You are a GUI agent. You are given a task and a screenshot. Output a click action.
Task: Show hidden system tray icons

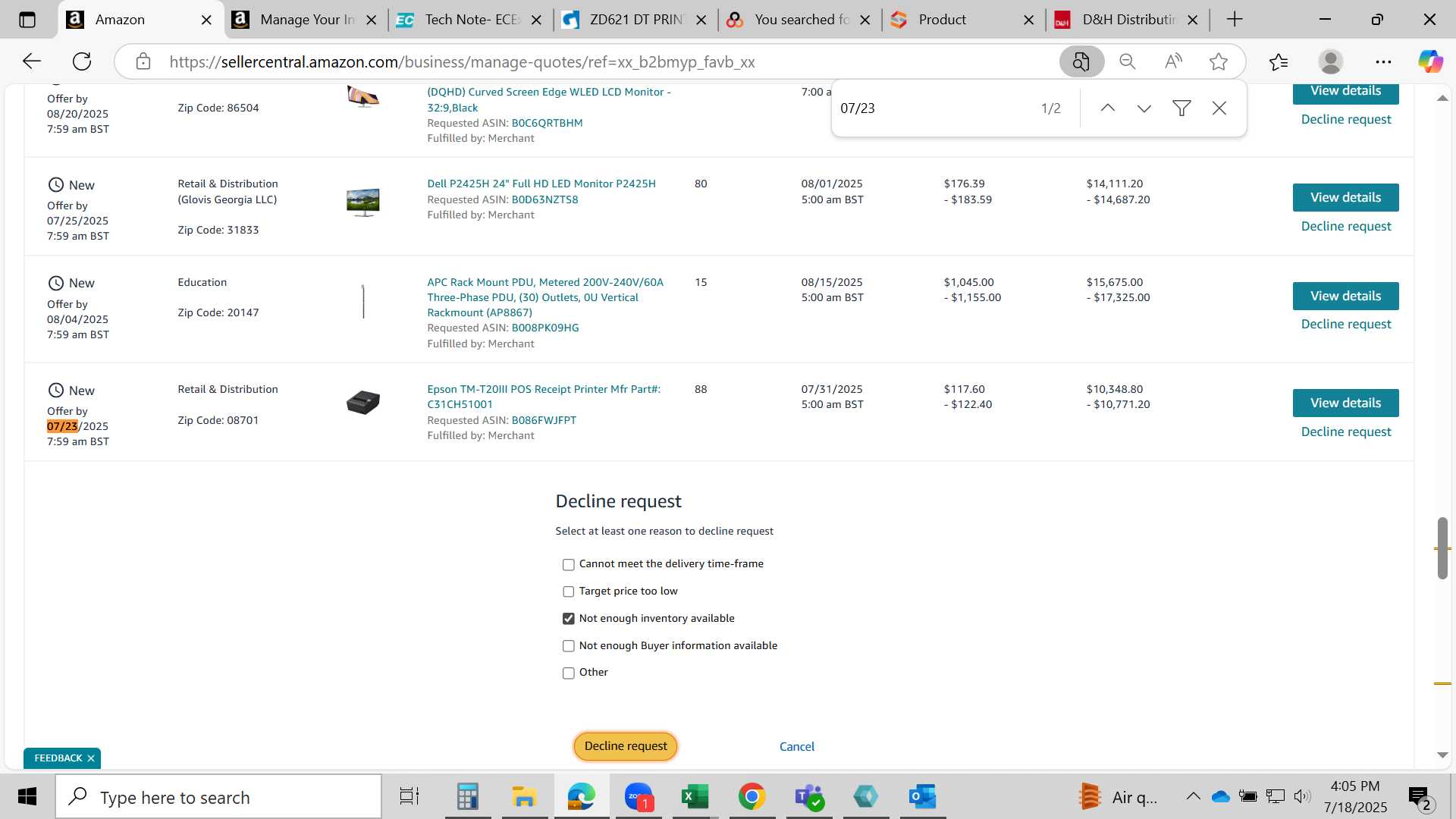tap(1193, 797)
